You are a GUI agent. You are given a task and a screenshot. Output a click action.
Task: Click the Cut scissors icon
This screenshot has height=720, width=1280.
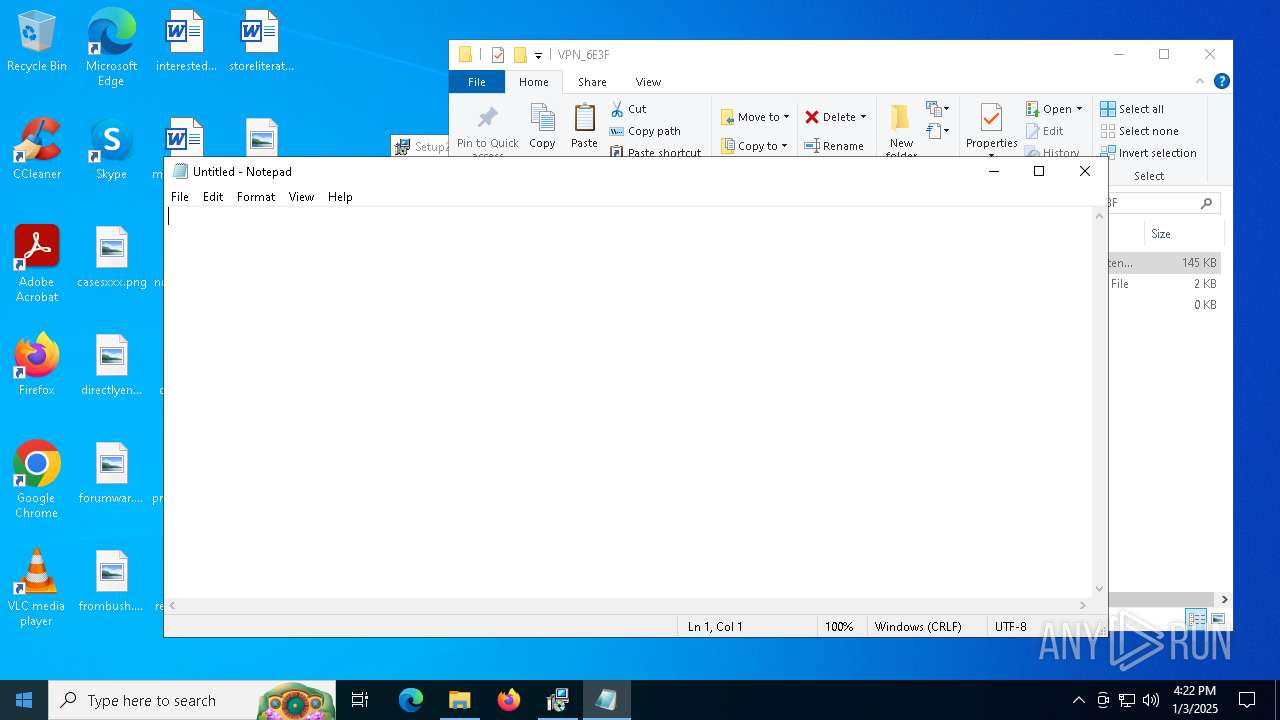(617, 109)
